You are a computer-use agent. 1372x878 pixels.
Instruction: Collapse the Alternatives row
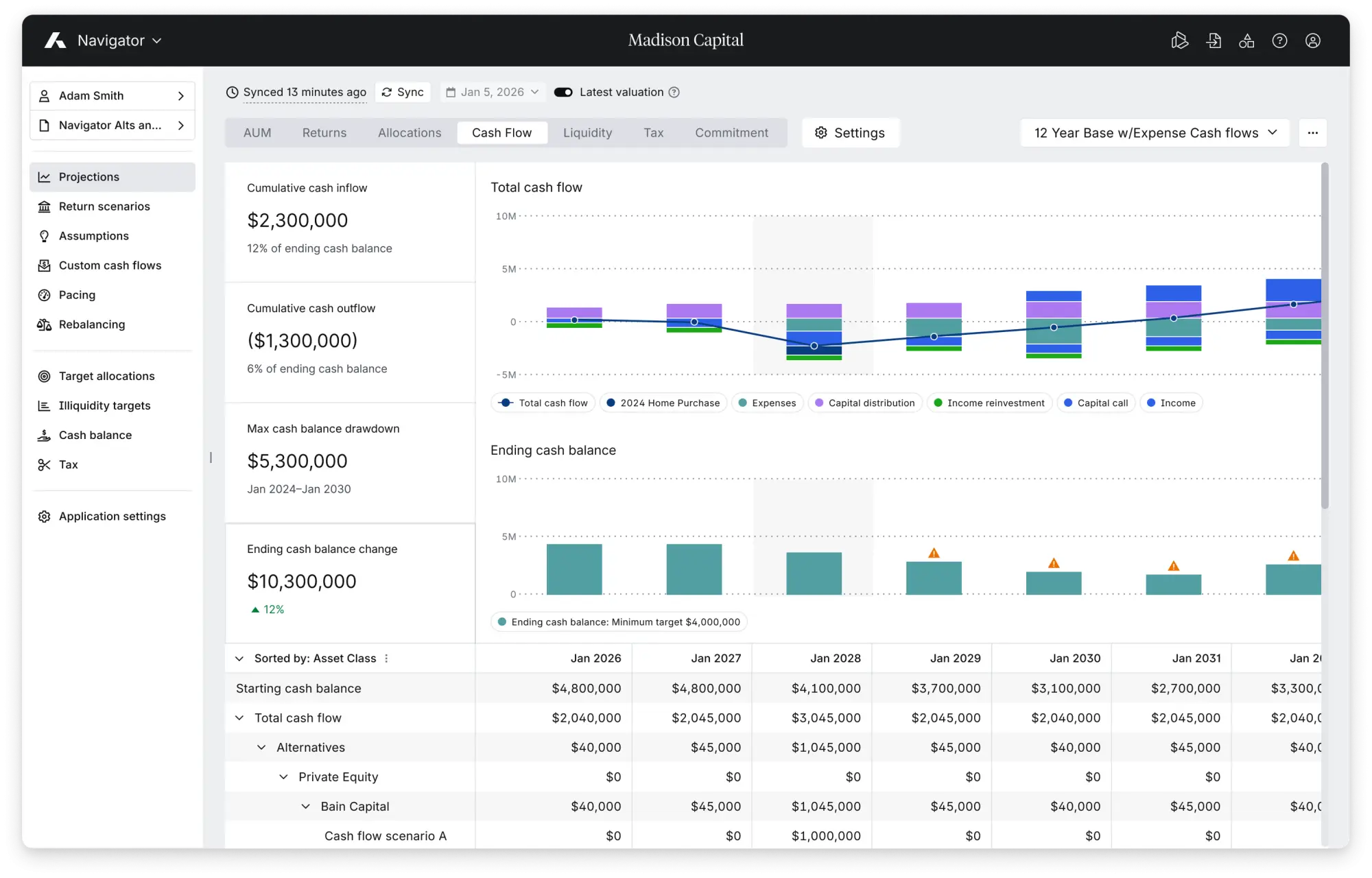pyautogui.click(x=261, y=748)
